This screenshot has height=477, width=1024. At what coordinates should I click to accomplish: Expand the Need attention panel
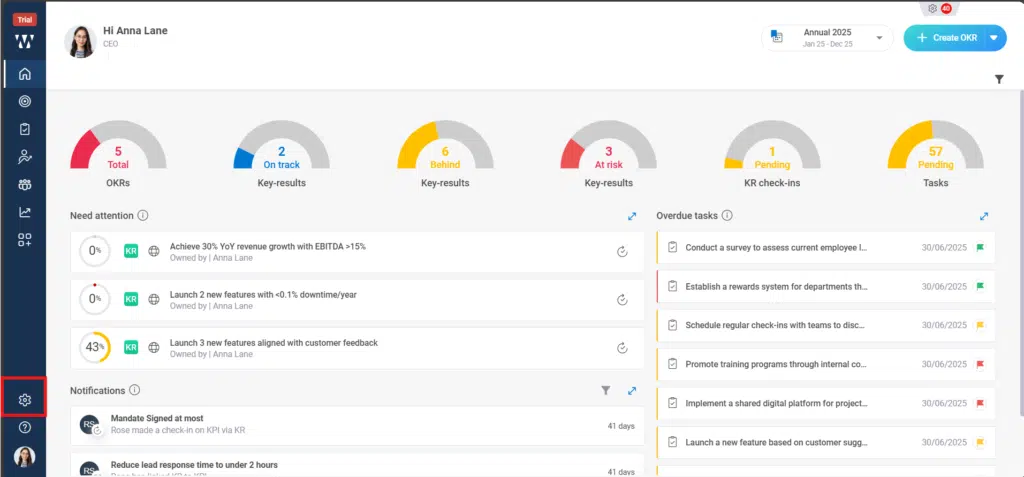[632, 216]
